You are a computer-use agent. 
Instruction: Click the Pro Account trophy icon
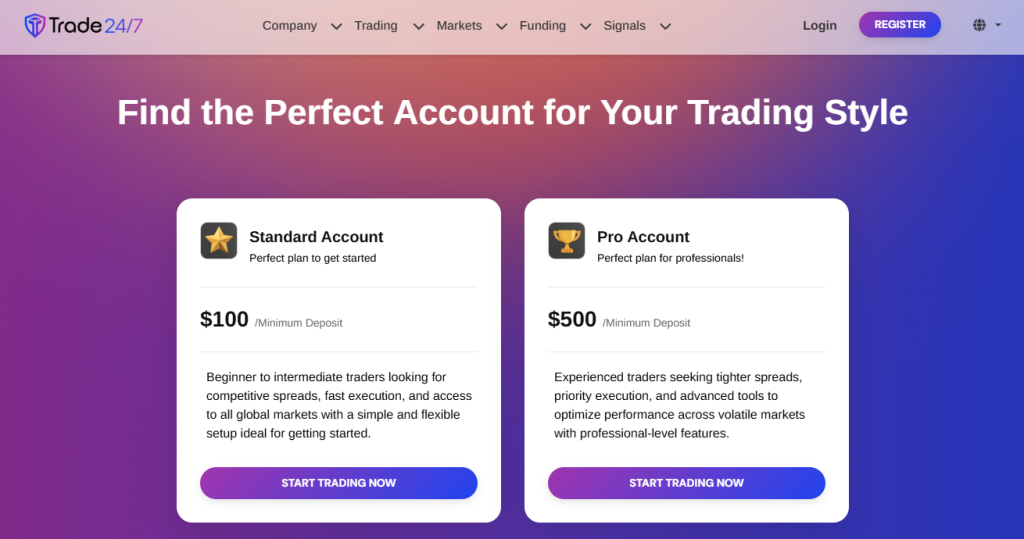tap(566, 240)
